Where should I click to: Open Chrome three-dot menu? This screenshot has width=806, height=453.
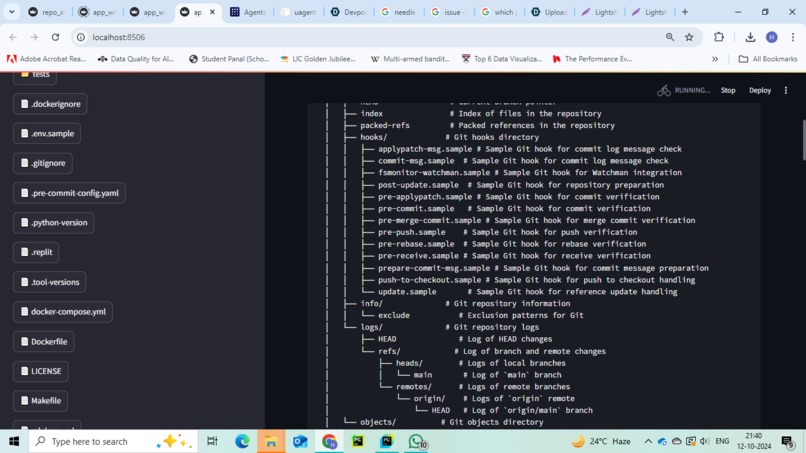[x=793, y=37]
